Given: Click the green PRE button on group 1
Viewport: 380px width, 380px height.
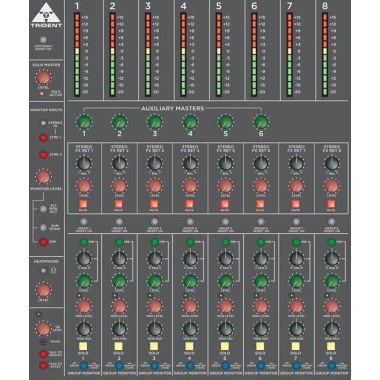Looking at the screenshot, I should tap(83, 242).
